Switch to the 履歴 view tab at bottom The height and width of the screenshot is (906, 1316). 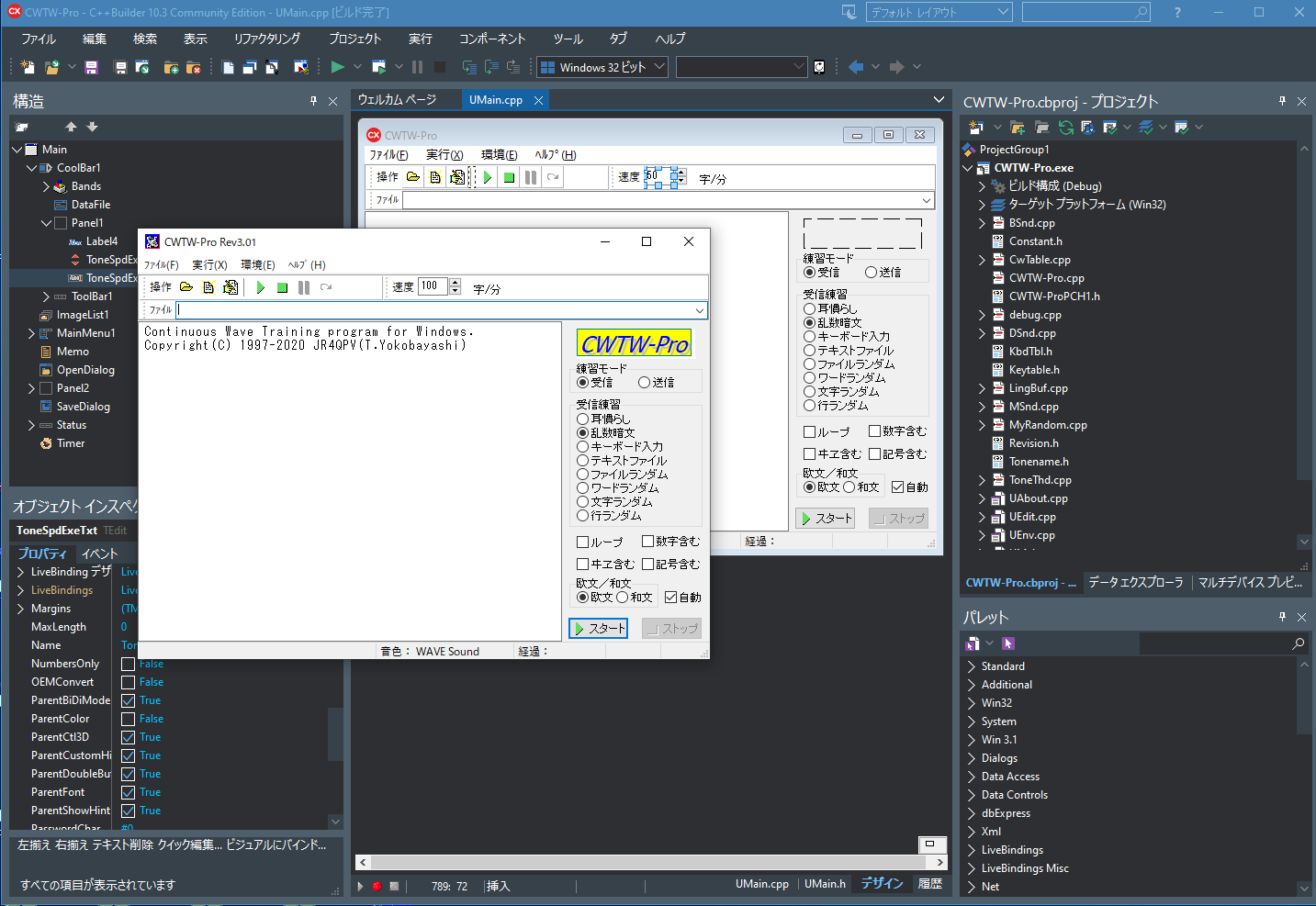(930, 884)
